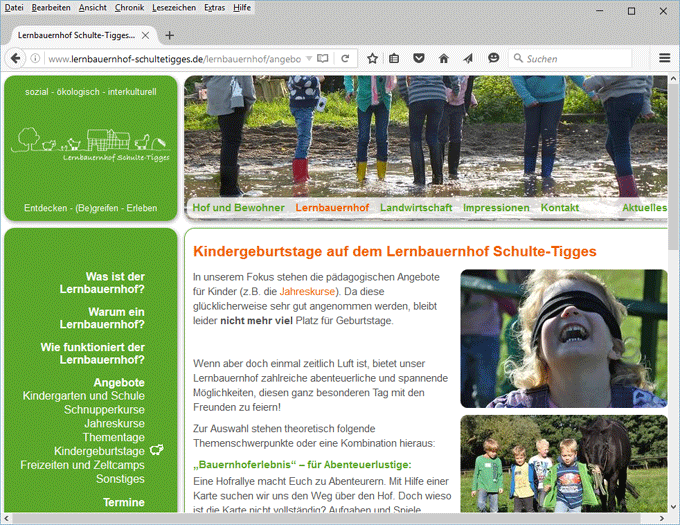This screenshot has height=525, width=680.
Task: Click the horizontal scrollbar left arrow
Action: (x=7, y=518)
